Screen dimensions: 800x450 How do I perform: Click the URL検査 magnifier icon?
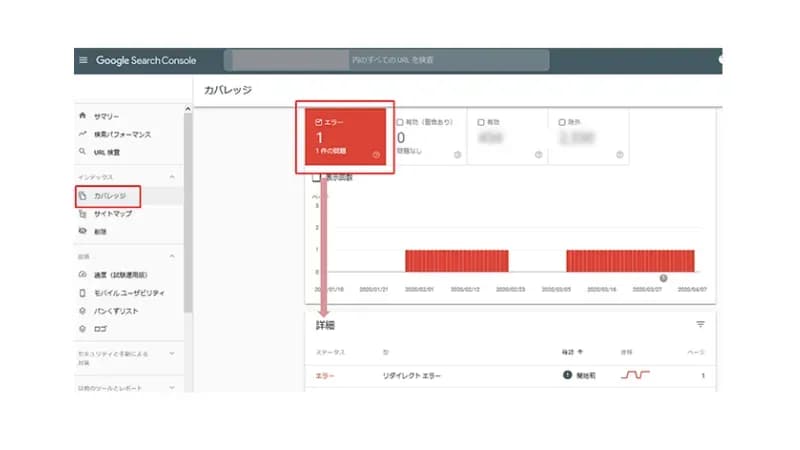pos(82,152)
